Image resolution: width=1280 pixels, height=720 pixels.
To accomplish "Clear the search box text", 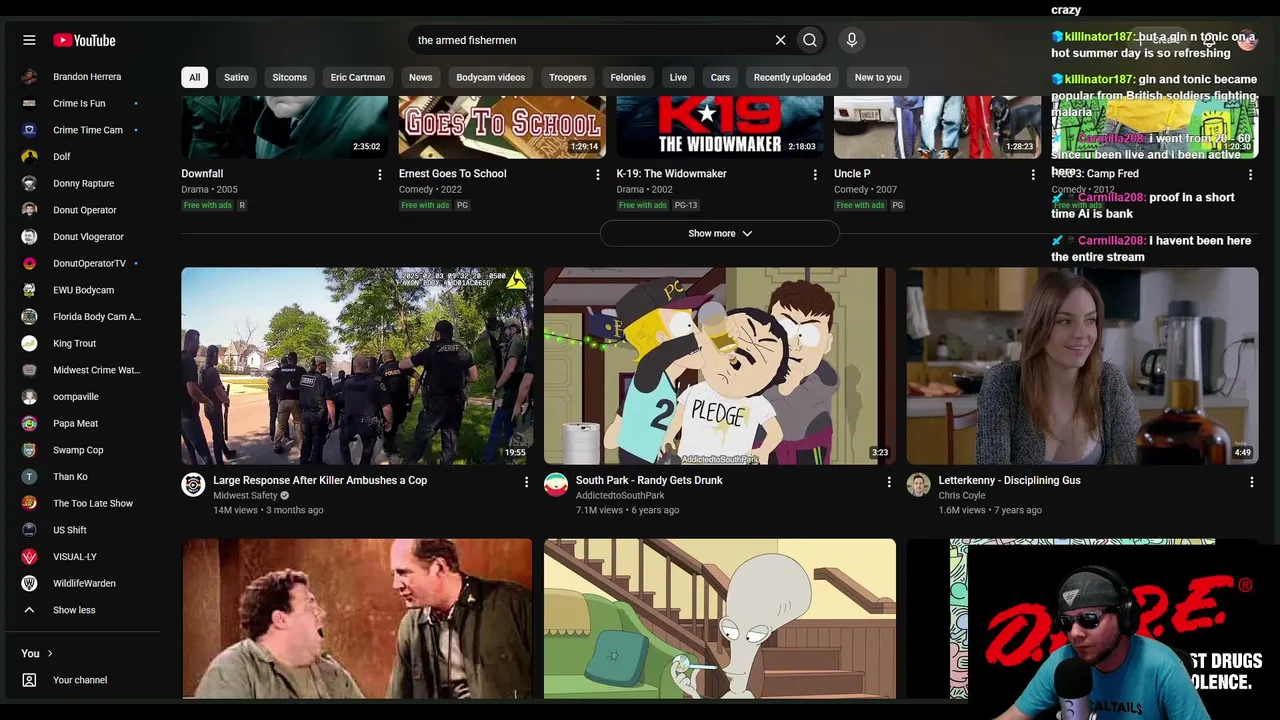I will coord(780,40).
